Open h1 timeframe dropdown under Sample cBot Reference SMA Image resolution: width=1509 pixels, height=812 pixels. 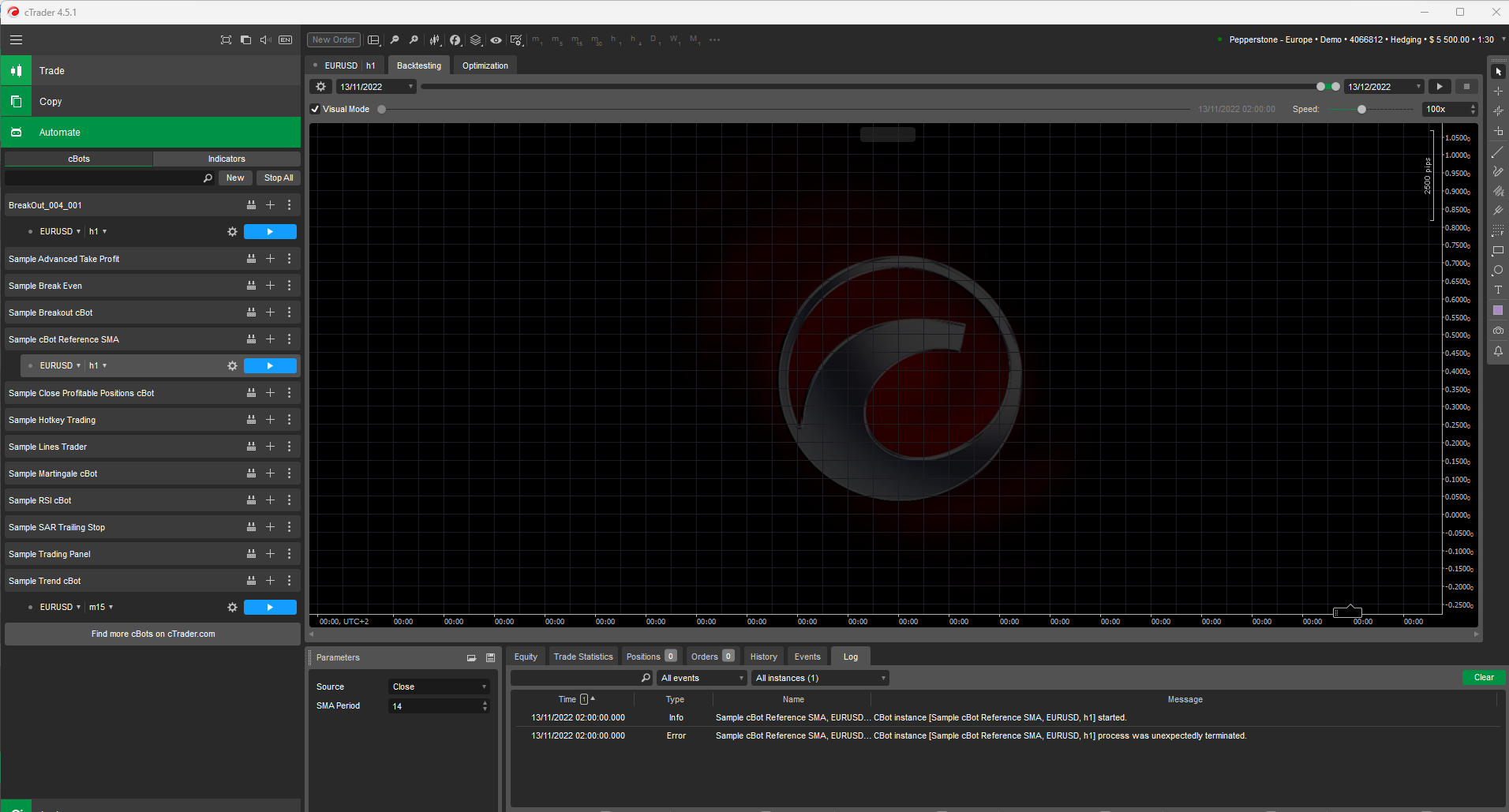click(x=98, y=365)
